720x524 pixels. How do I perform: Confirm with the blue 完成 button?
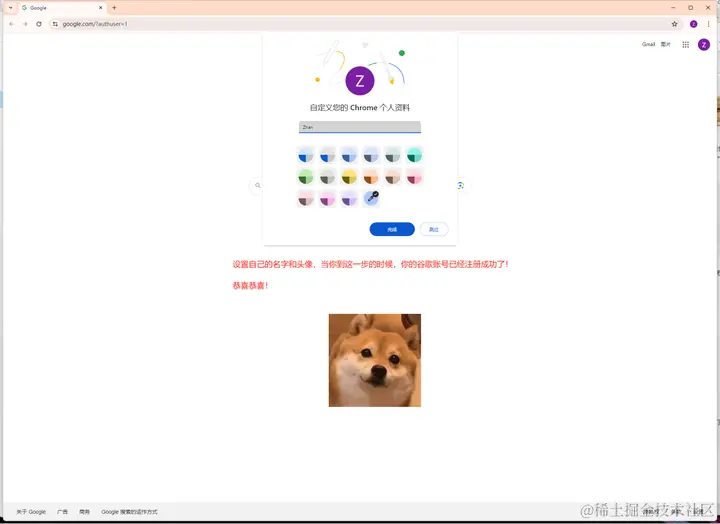pyautogui.click(x=392, y=229)
